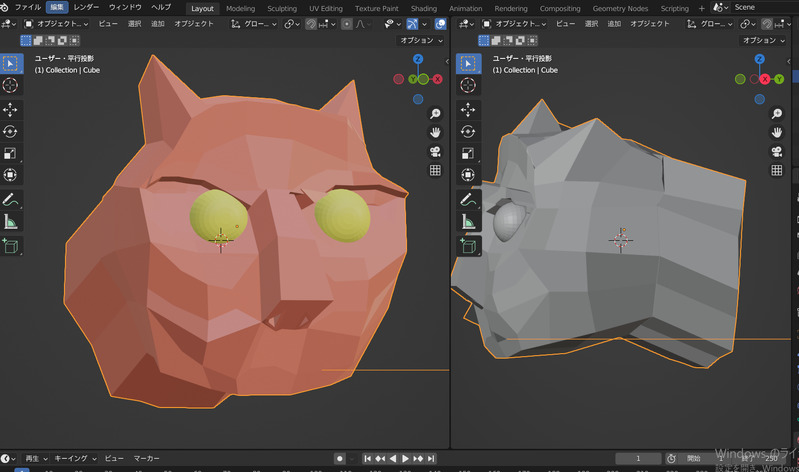Viewport: 799px width, 472px height.
Task: Click the current frame number field in timeline
Action: pos(636,458)
